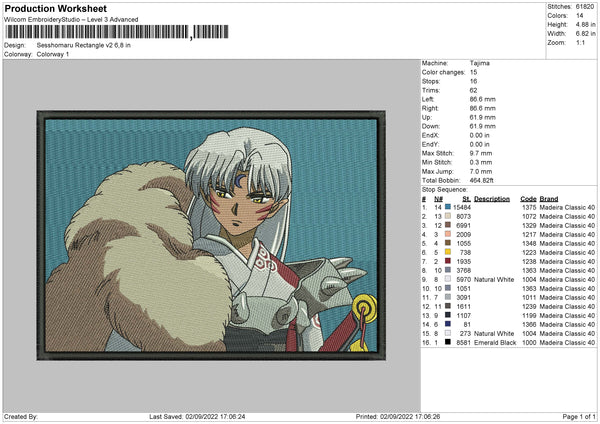The image size is (600, 424).
Task: Select the yellow swatch for code 1223
Action: [x=448, y=252]
